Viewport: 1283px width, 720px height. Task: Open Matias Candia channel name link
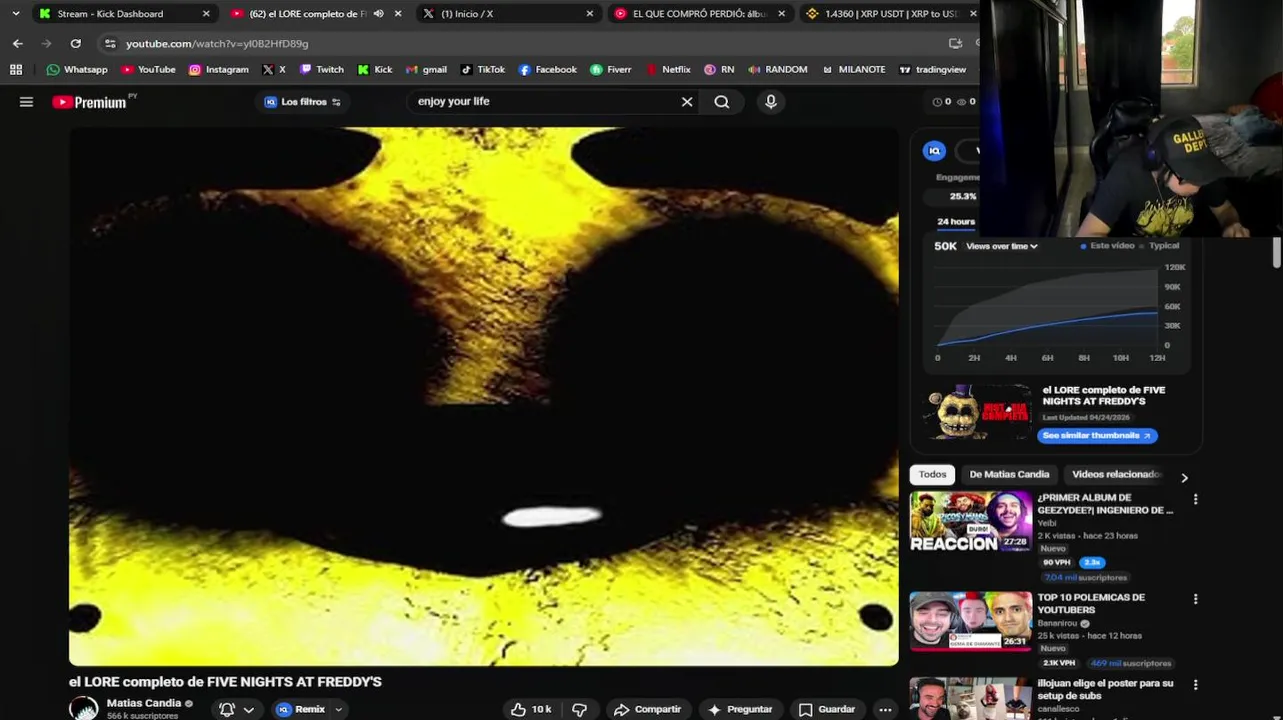(144, 703)
